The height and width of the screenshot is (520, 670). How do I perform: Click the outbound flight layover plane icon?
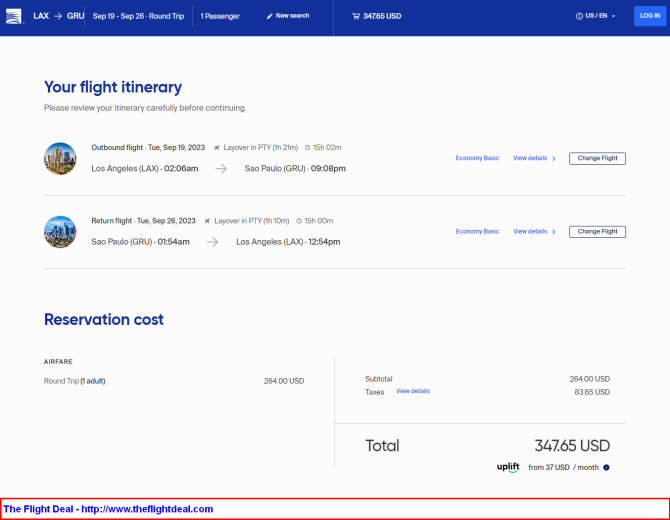click(217, 148)
